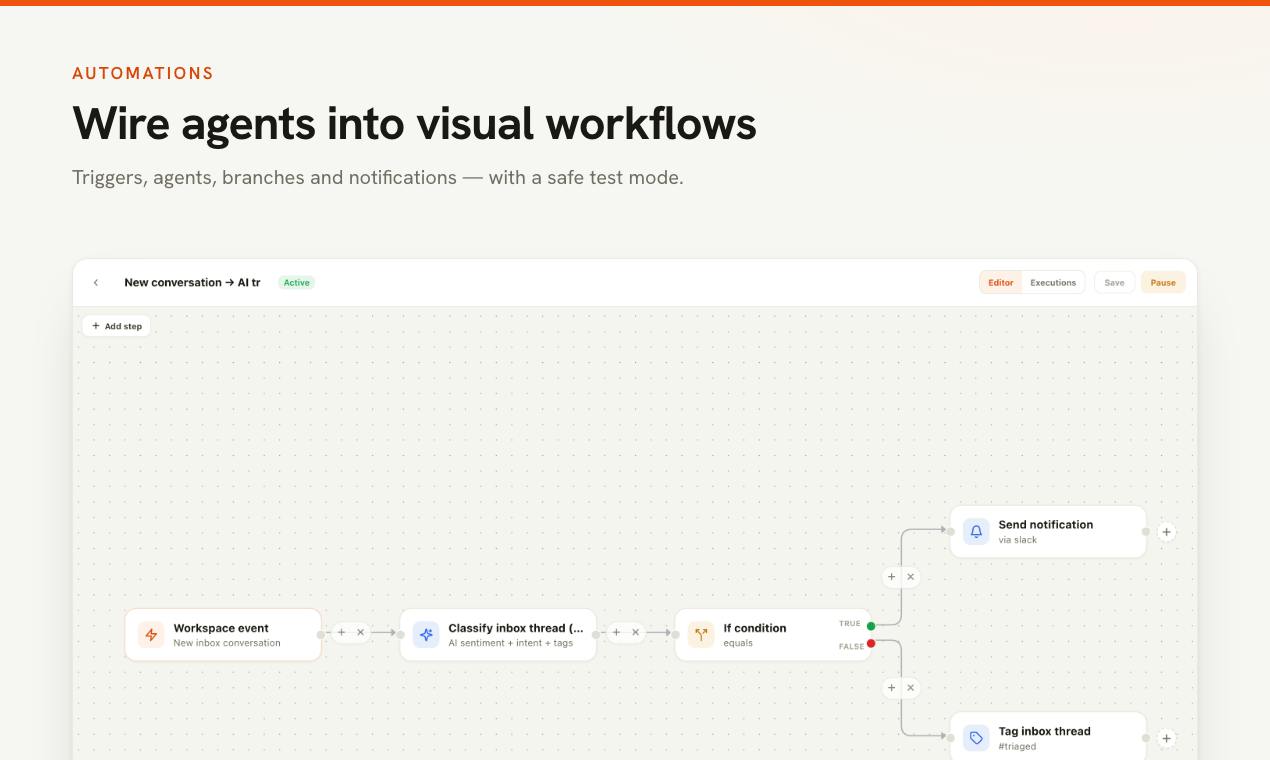The width and height of the screenshot is (1270, 760).
Task: Click the If condition branch icon
Action: click(x=701, y=635)
